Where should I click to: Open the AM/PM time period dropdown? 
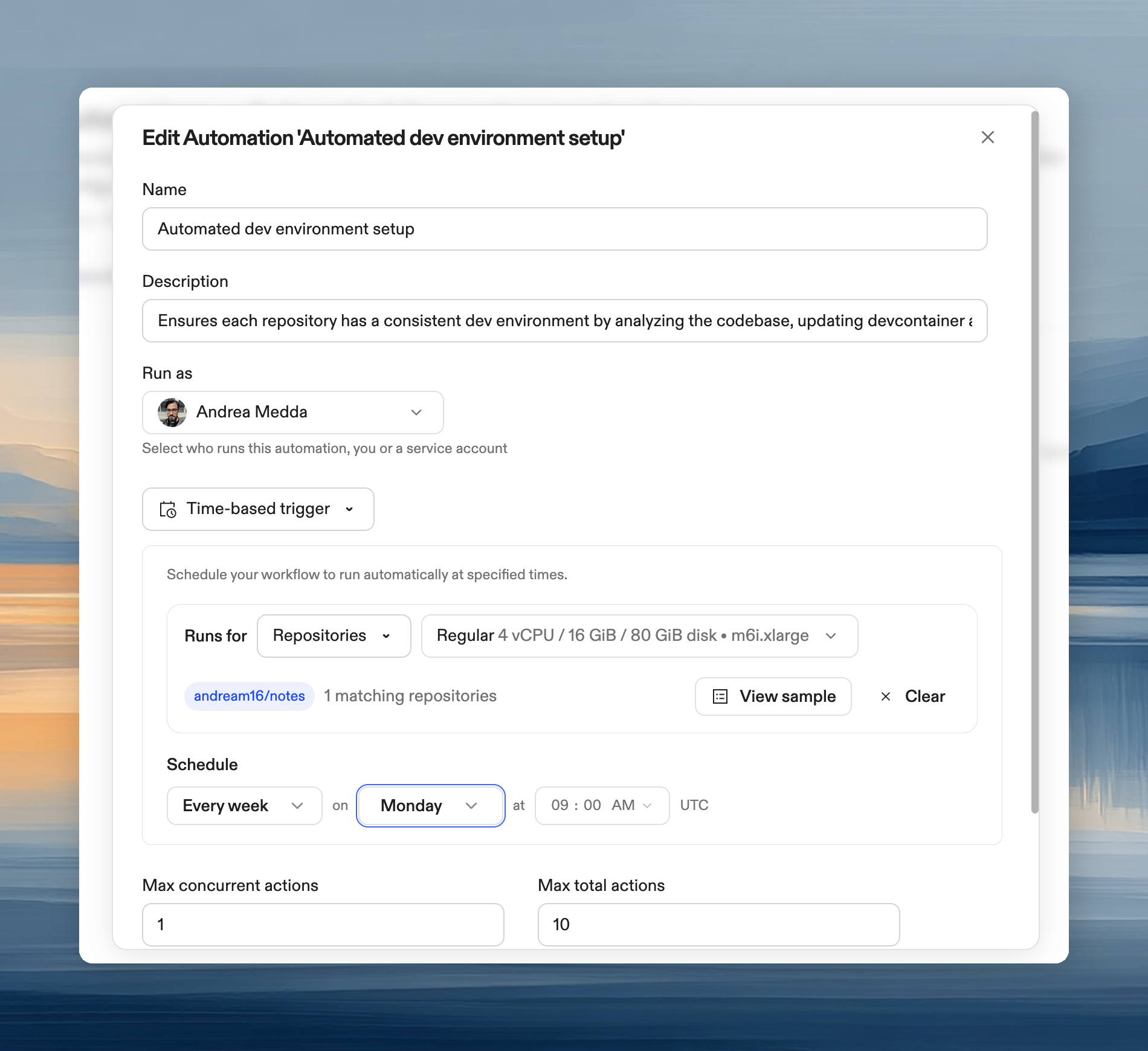(x=648, y=806)
